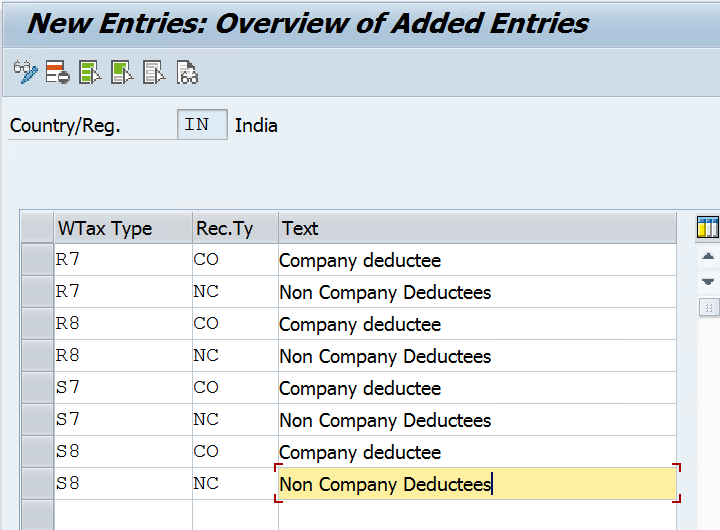Click the Delete row toolbar icon
This screenshot has height=530, width=720.
(58, 73)
